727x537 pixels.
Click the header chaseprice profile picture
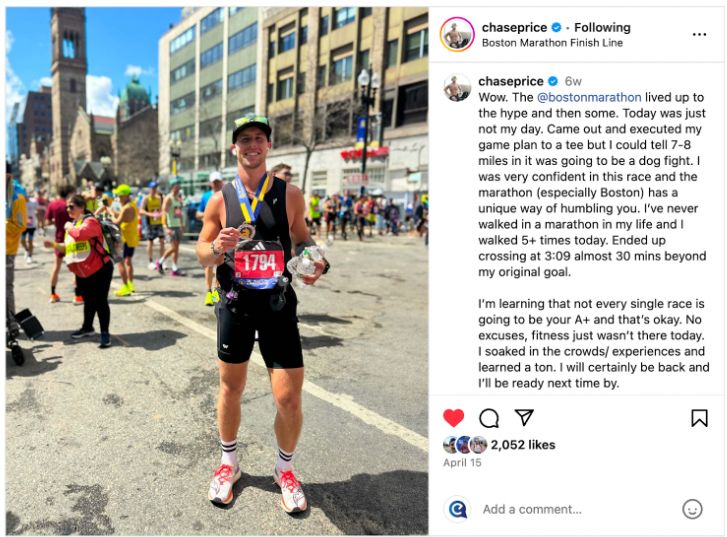coord(457,34)
